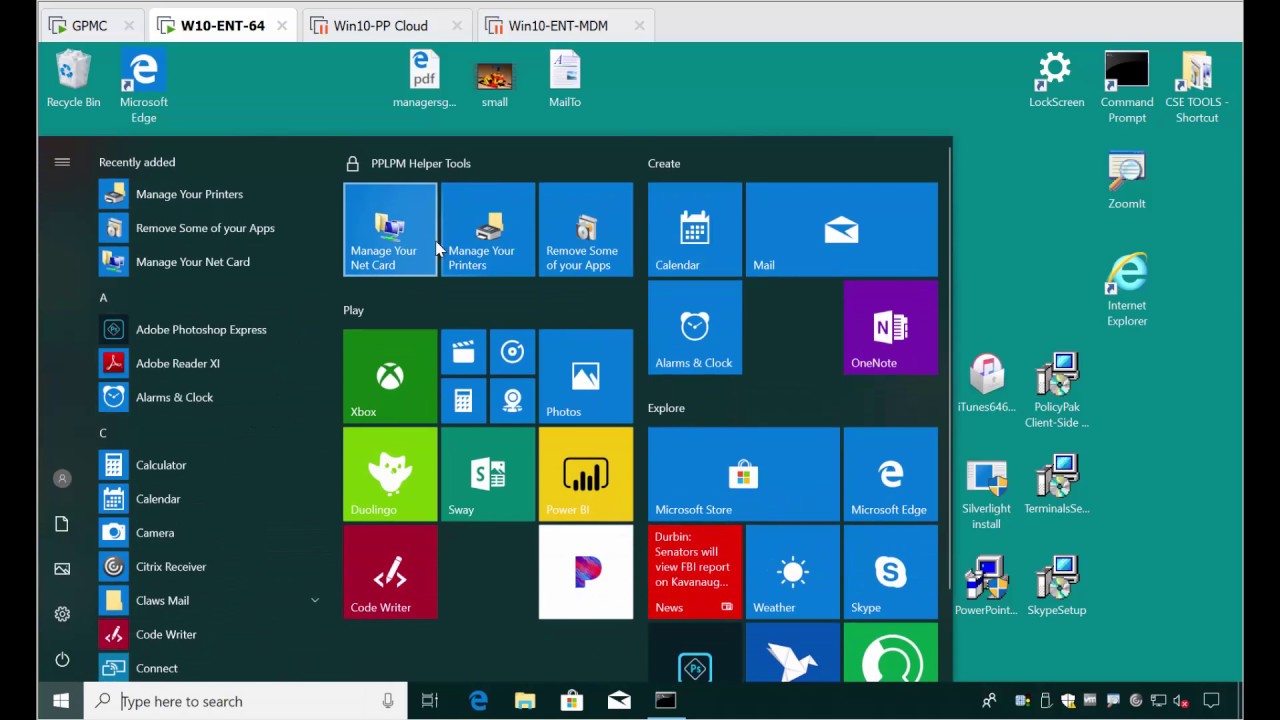Launch the OneNote tile

891,327
